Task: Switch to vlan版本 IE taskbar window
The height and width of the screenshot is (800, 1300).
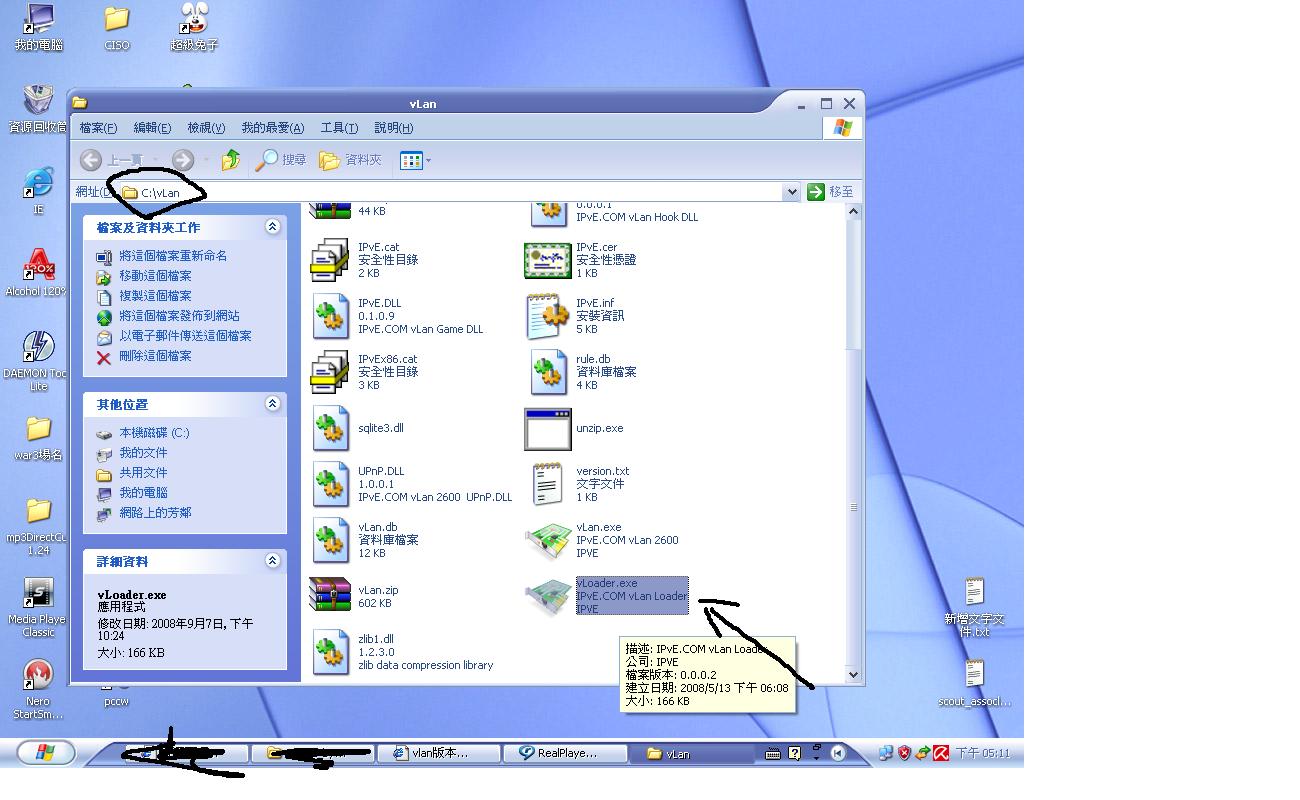Action: pyautogui.click(x=438, y=754)
